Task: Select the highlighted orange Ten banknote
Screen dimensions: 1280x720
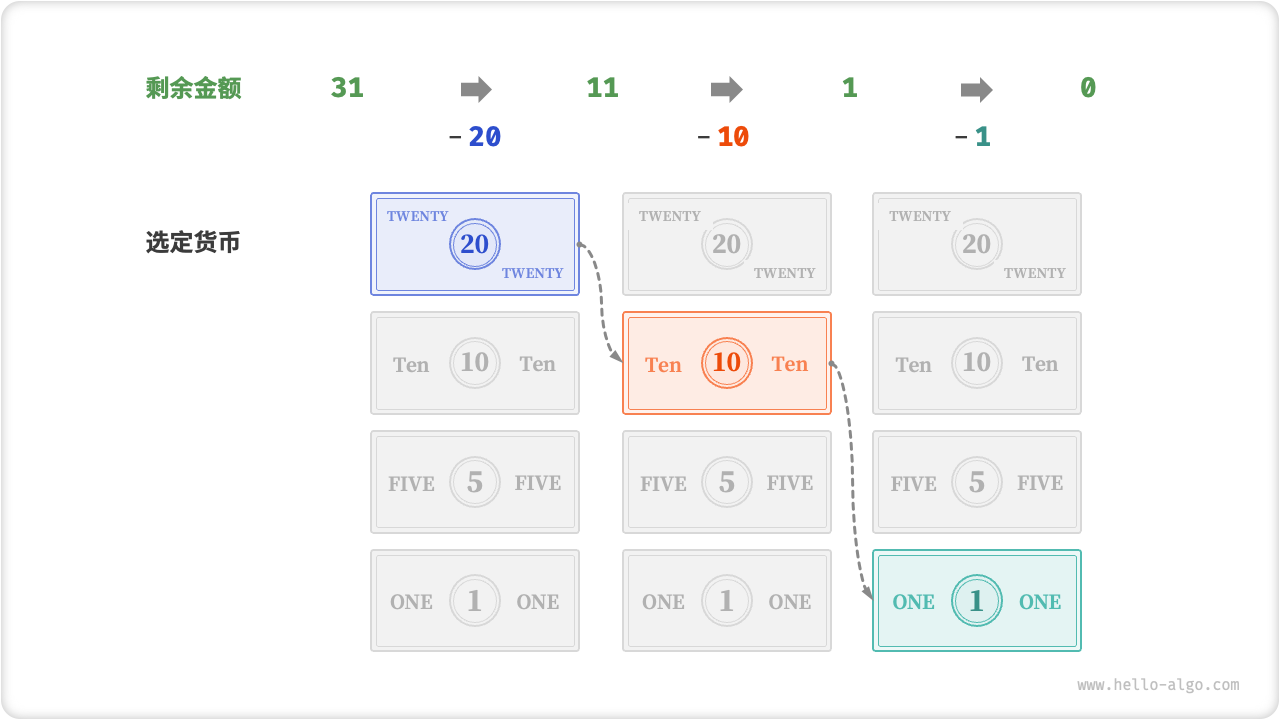Action: coord(727,363)
